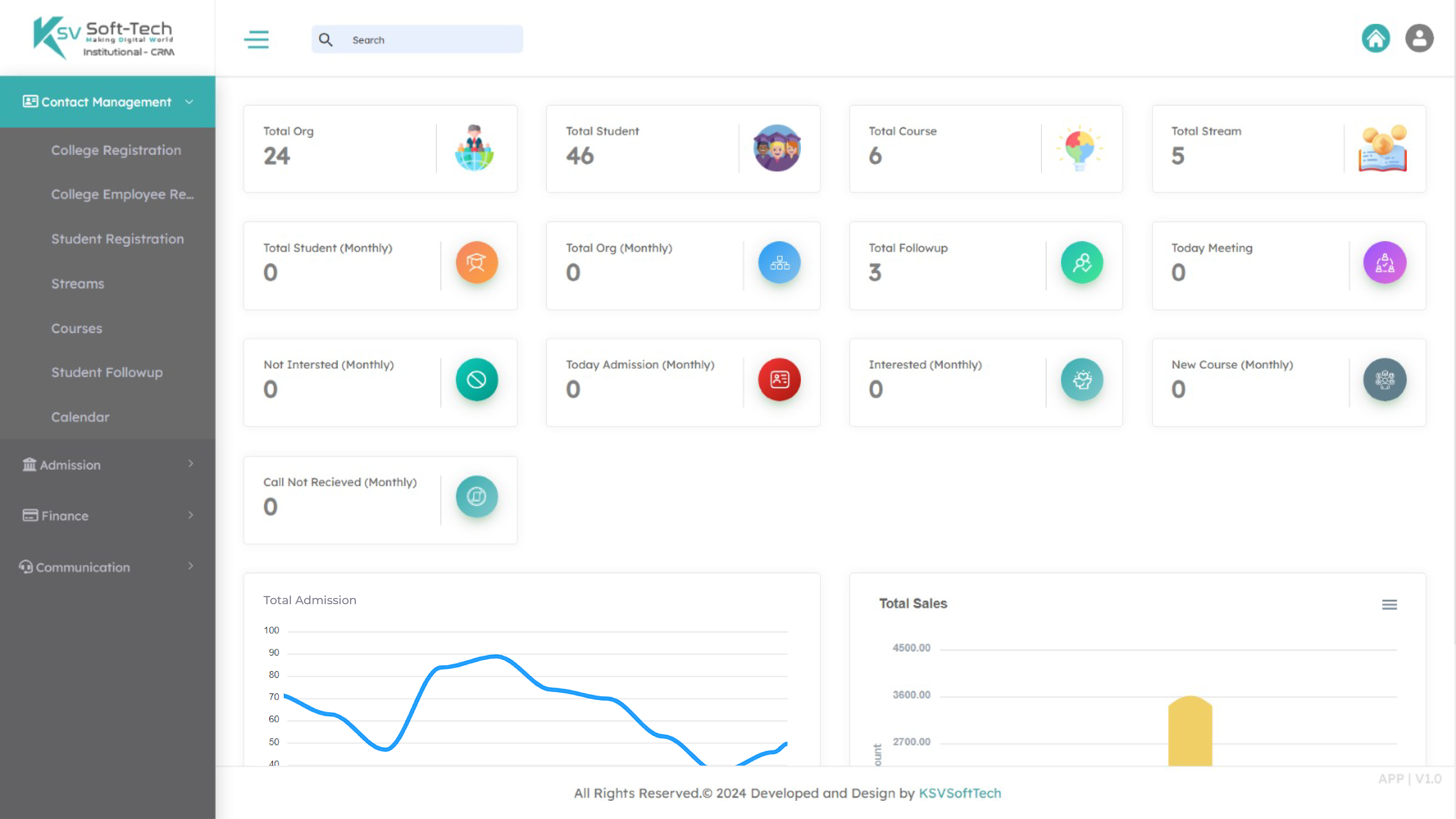Open the Calendar sidebar item
Viewport: 1456px width, 819px height.
(x=80, y=417)
